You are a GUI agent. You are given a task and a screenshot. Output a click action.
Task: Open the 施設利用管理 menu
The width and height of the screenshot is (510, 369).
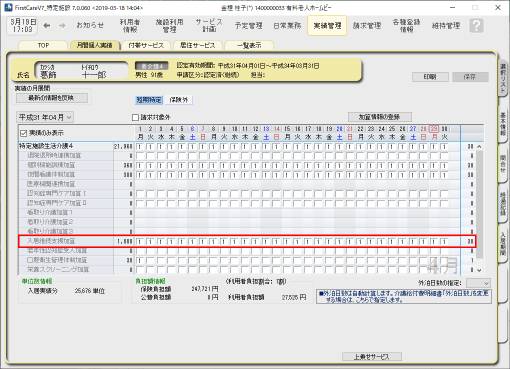pos(170,25)
